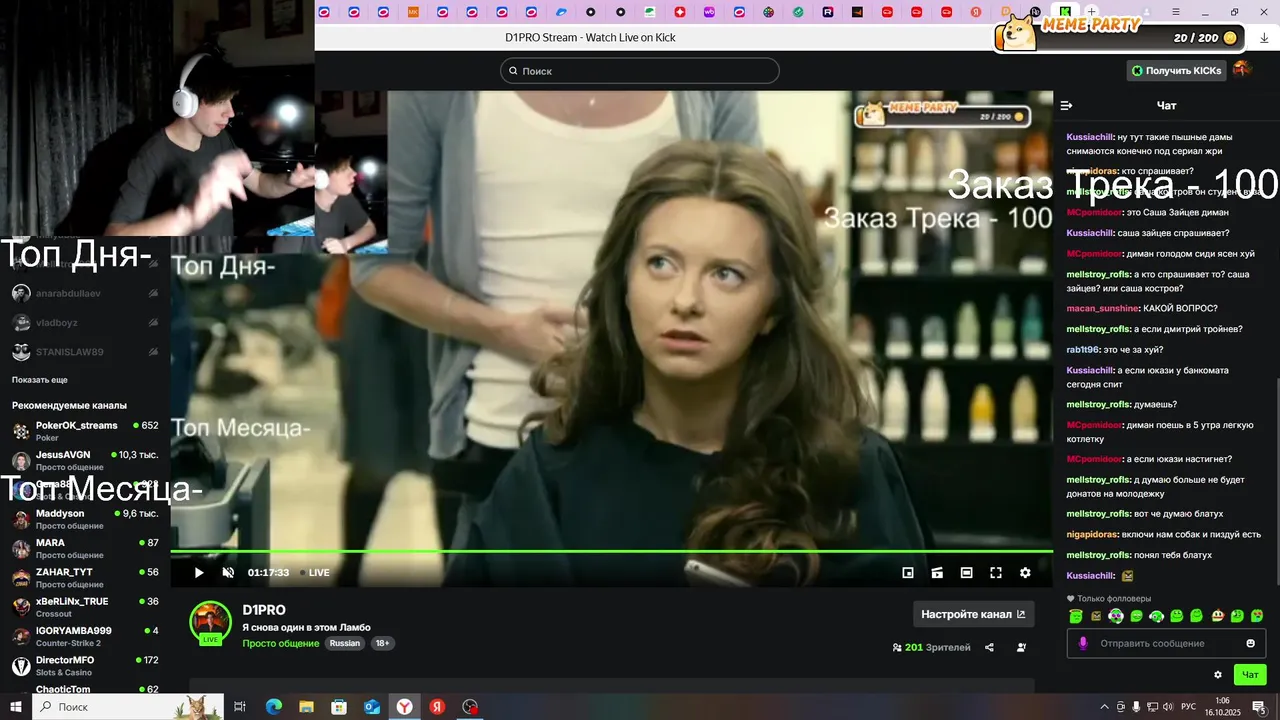This screenshot has height=720, width=1280.
Task: Open Настройте канал link
Action: coord(973,614)
